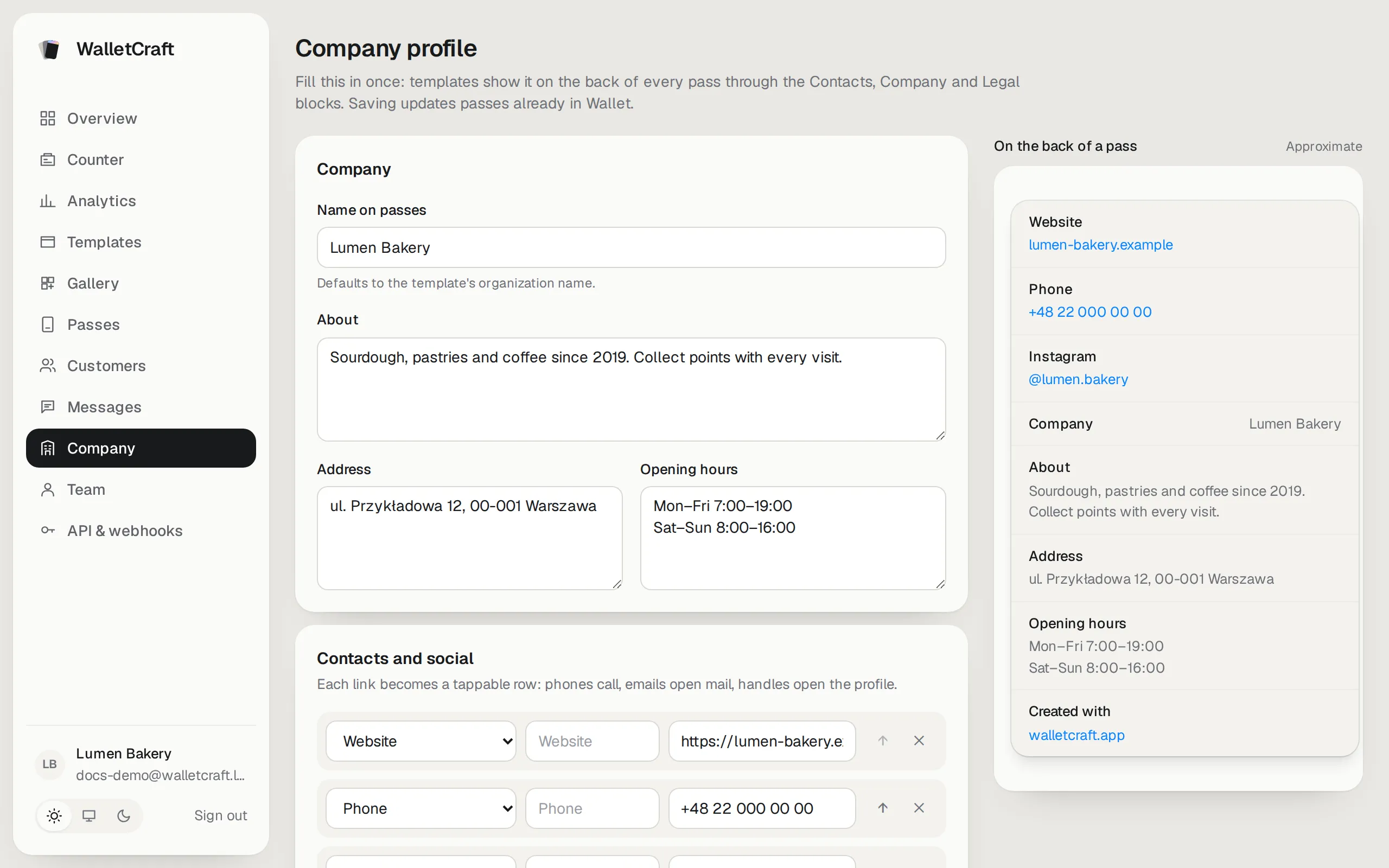Click the Messages chat icon
1389x868 pixels.
[48, 407]
